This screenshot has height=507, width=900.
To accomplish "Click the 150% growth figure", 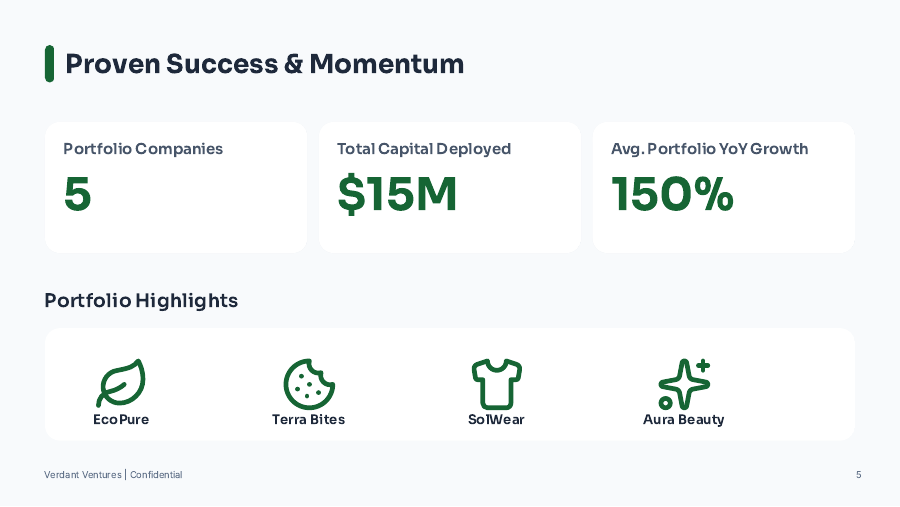I will (x=672, y=195).
